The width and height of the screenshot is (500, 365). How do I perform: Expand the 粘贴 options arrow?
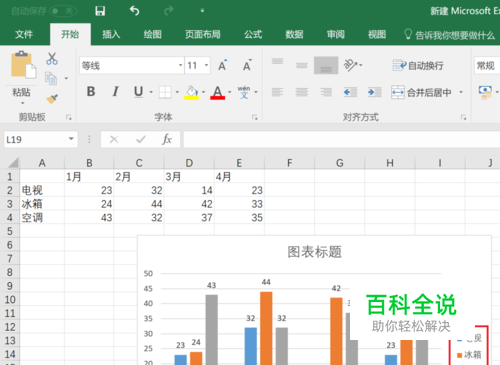click(22, 103)
